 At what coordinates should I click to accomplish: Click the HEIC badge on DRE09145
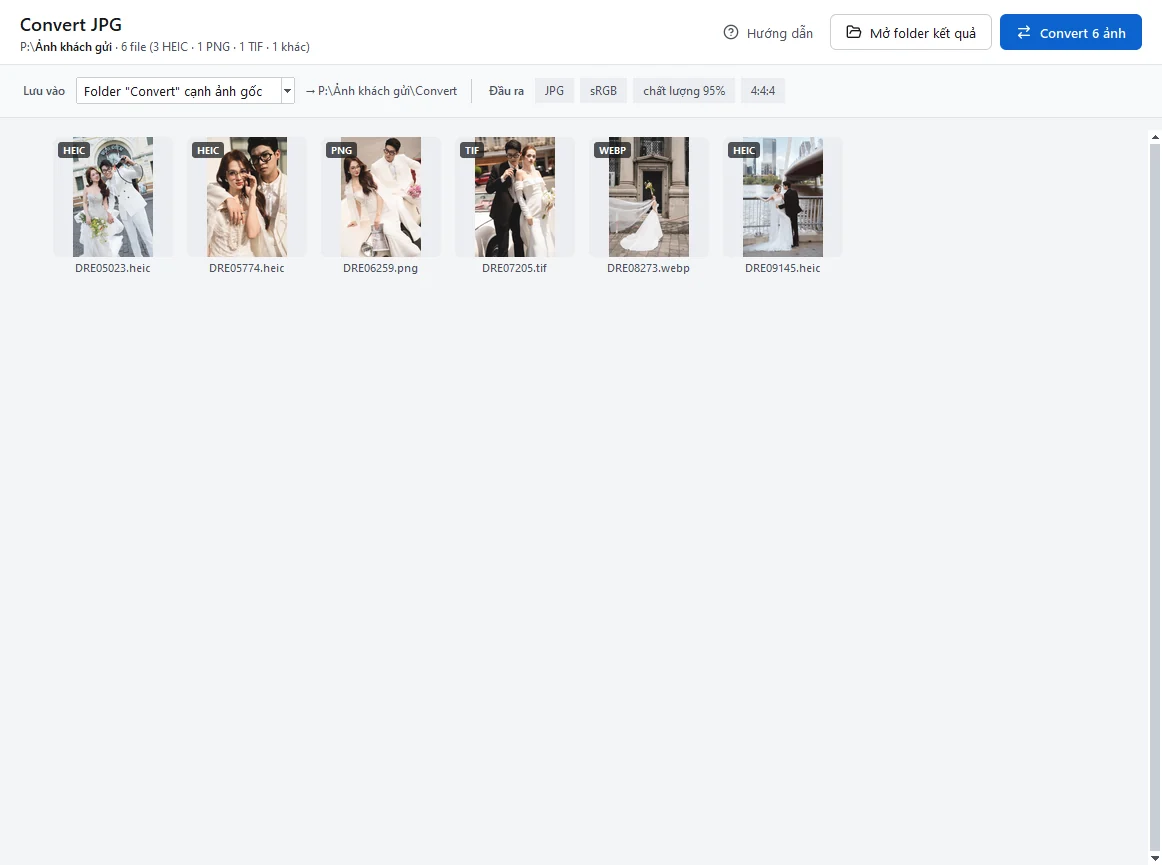(743, 150)
